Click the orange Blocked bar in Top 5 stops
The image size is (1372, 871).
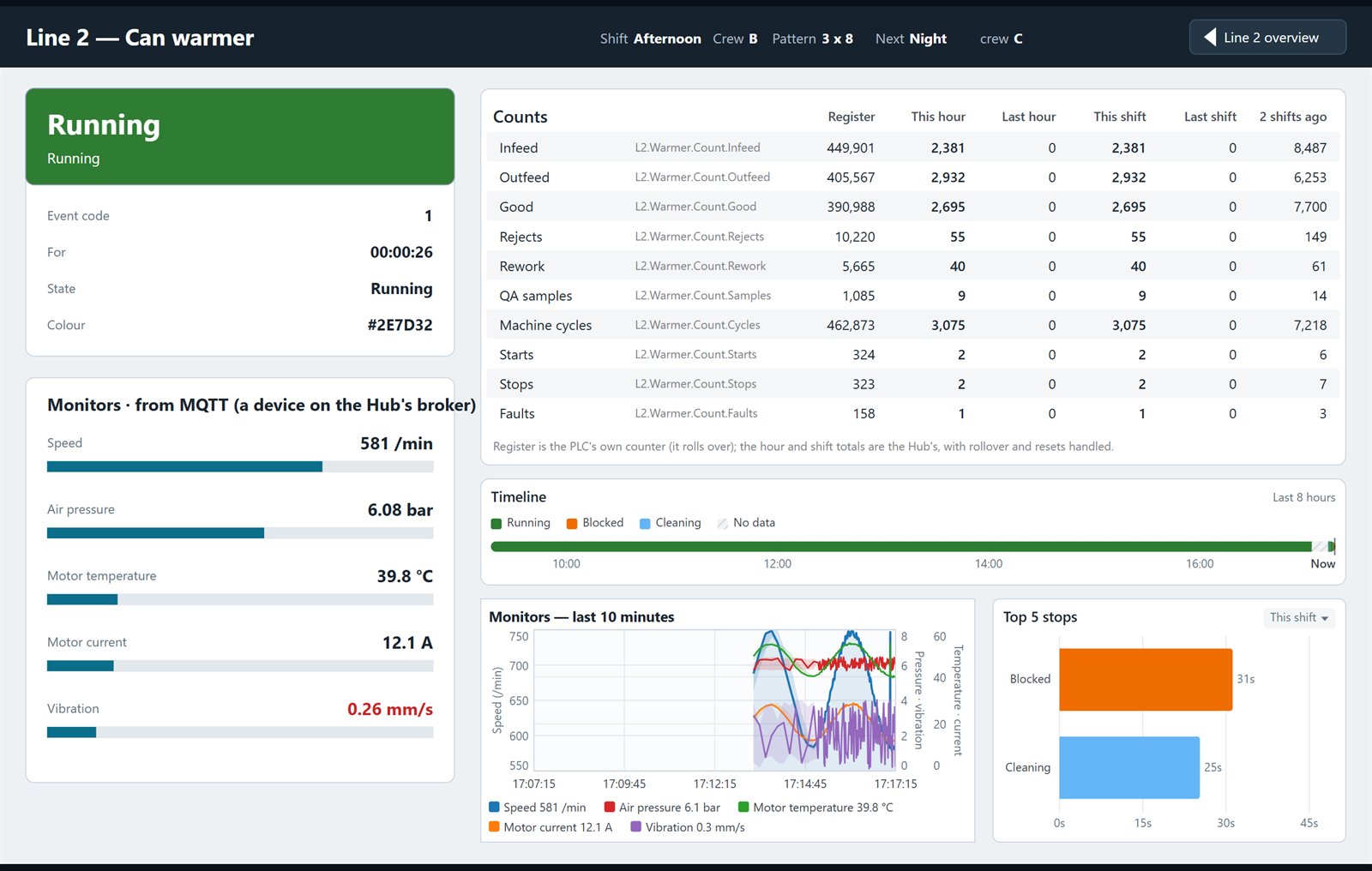click(1146, 679)
